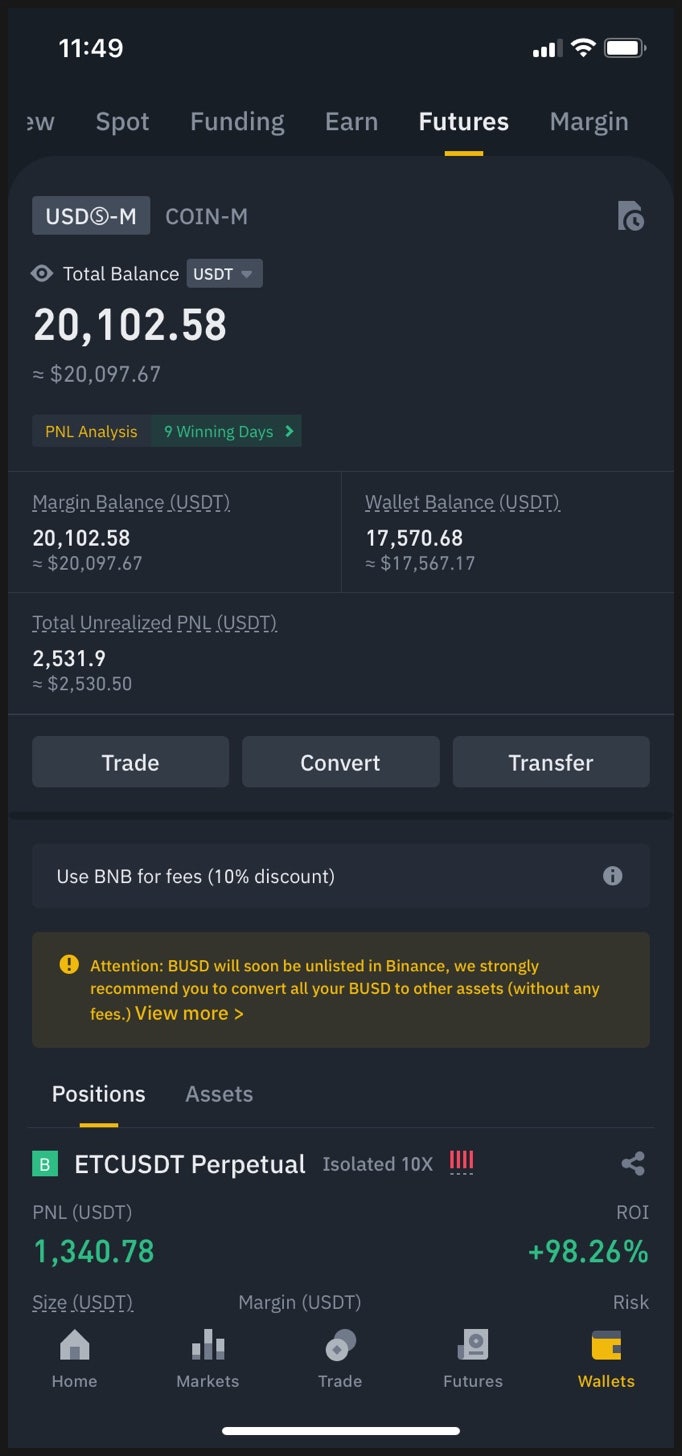682x1456 pixels.
Task: Share the ETCUSDT Perpetual position
Action: (632, 1164)
